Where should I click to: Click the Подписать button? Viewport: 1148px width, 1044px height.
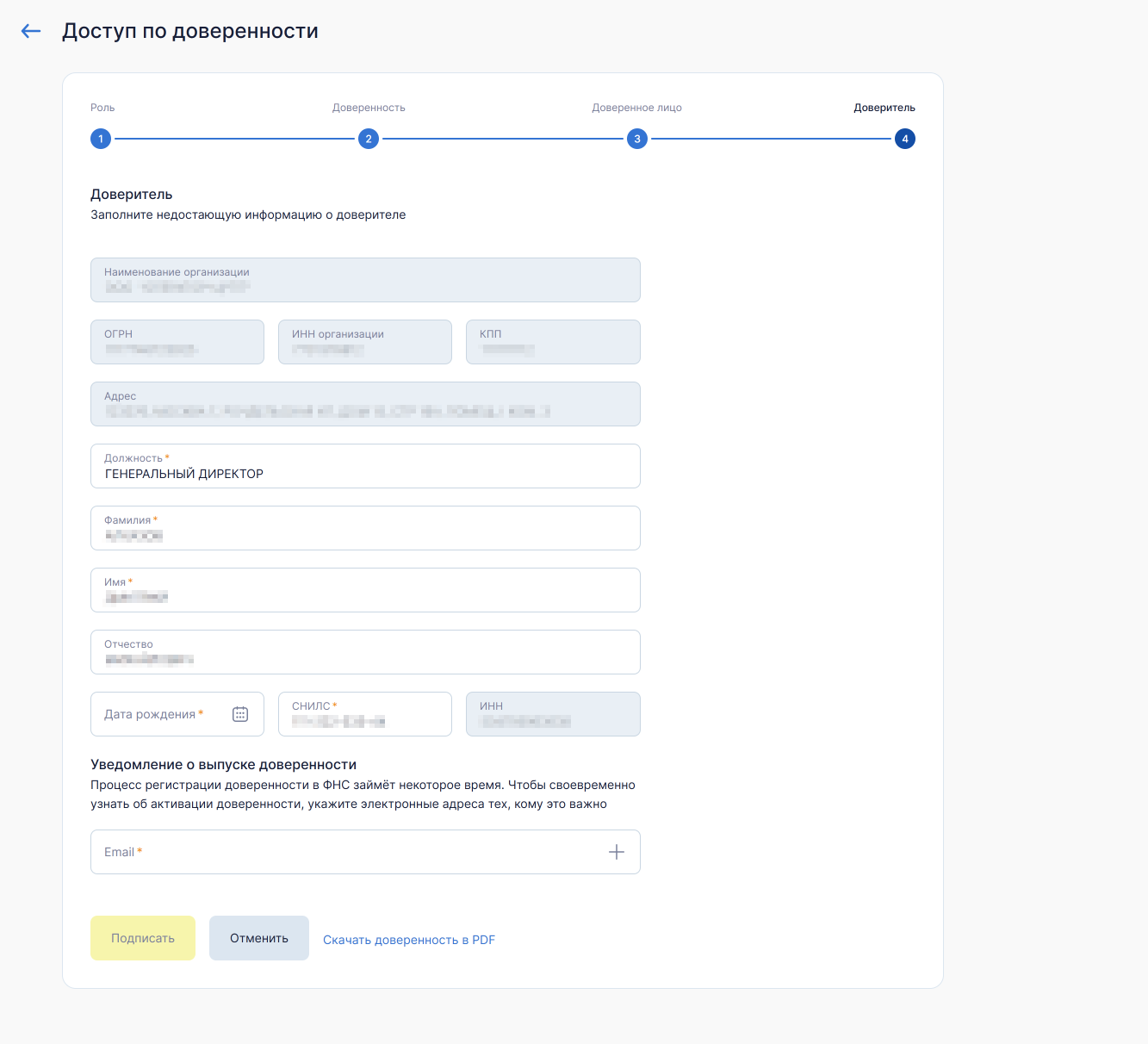143,938
